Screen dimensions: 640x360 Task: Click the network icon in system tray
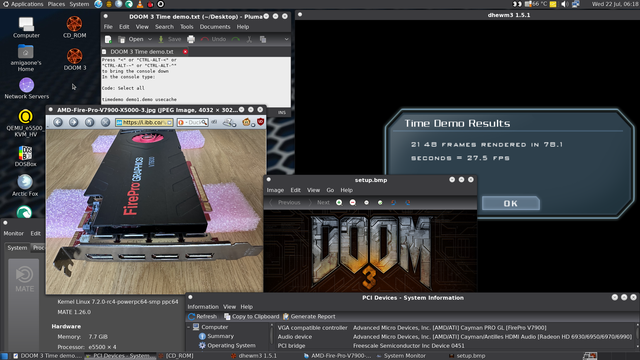tap(576, 4)
